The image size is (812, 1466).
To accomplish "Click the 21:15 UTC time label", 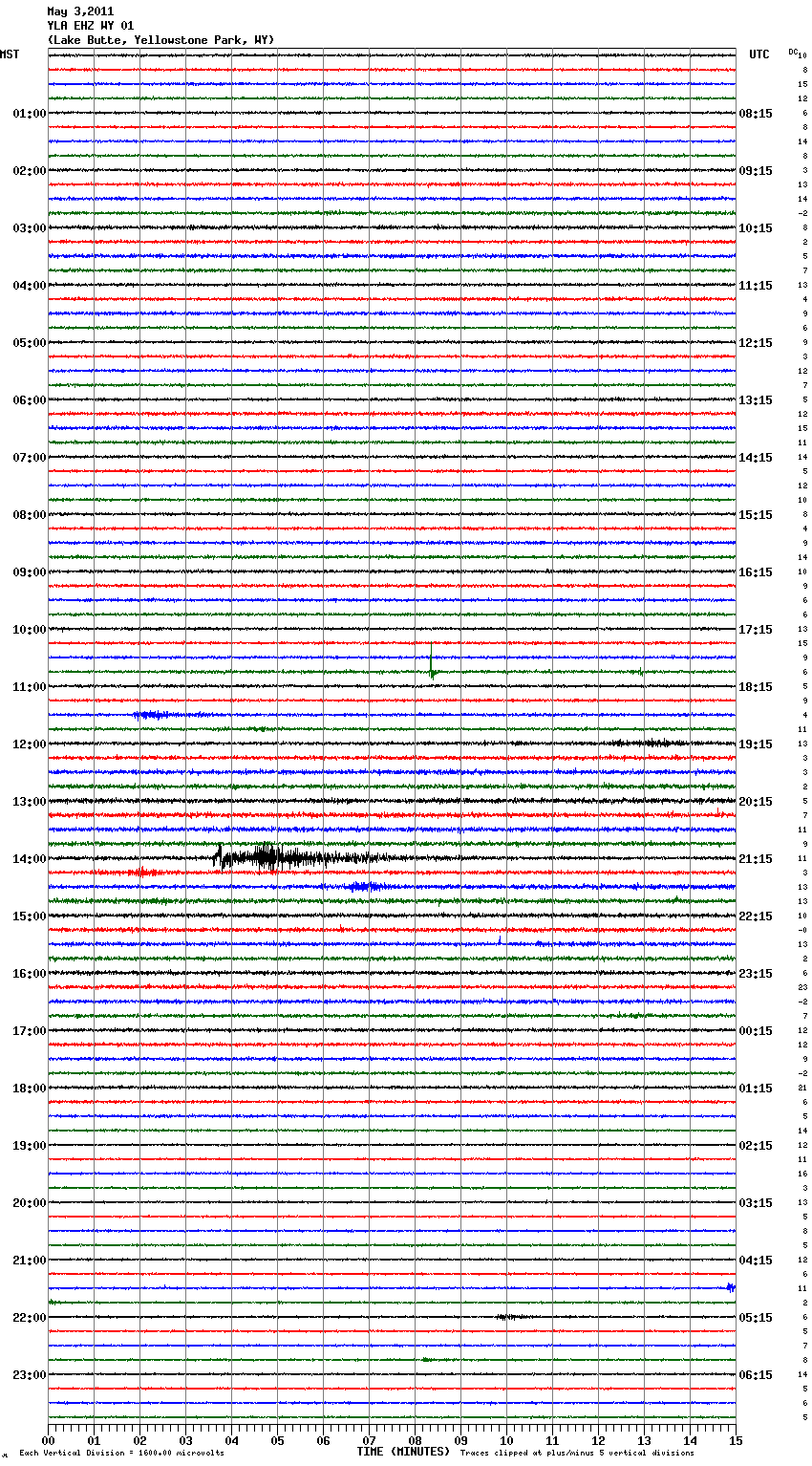I will pos(756,859).
